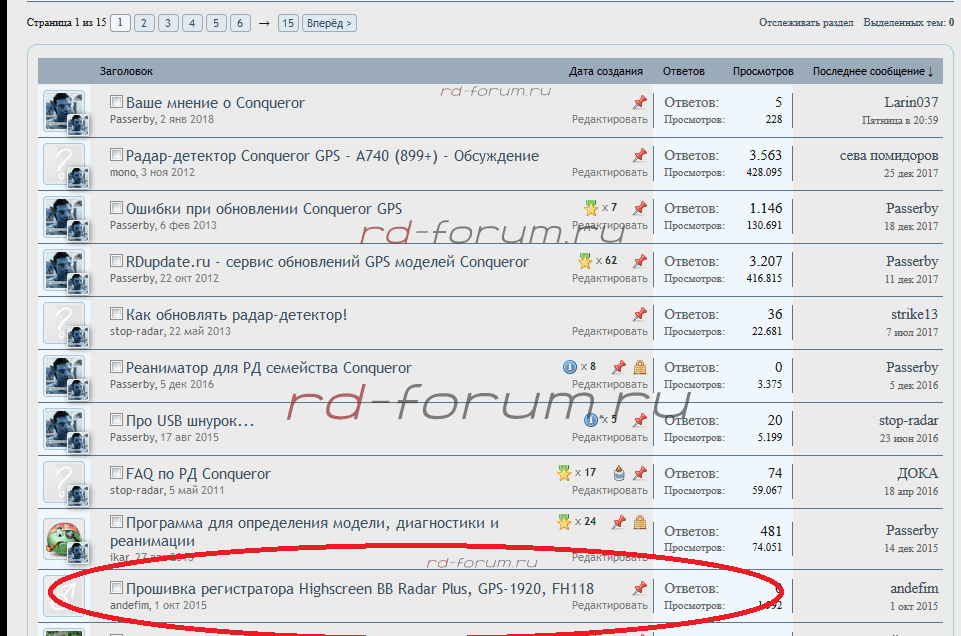Click the star icon on the RDupdate.ru thread
The width and height of the screenshot is (961, 636).
pyautogui.click(x=585, y=261)
